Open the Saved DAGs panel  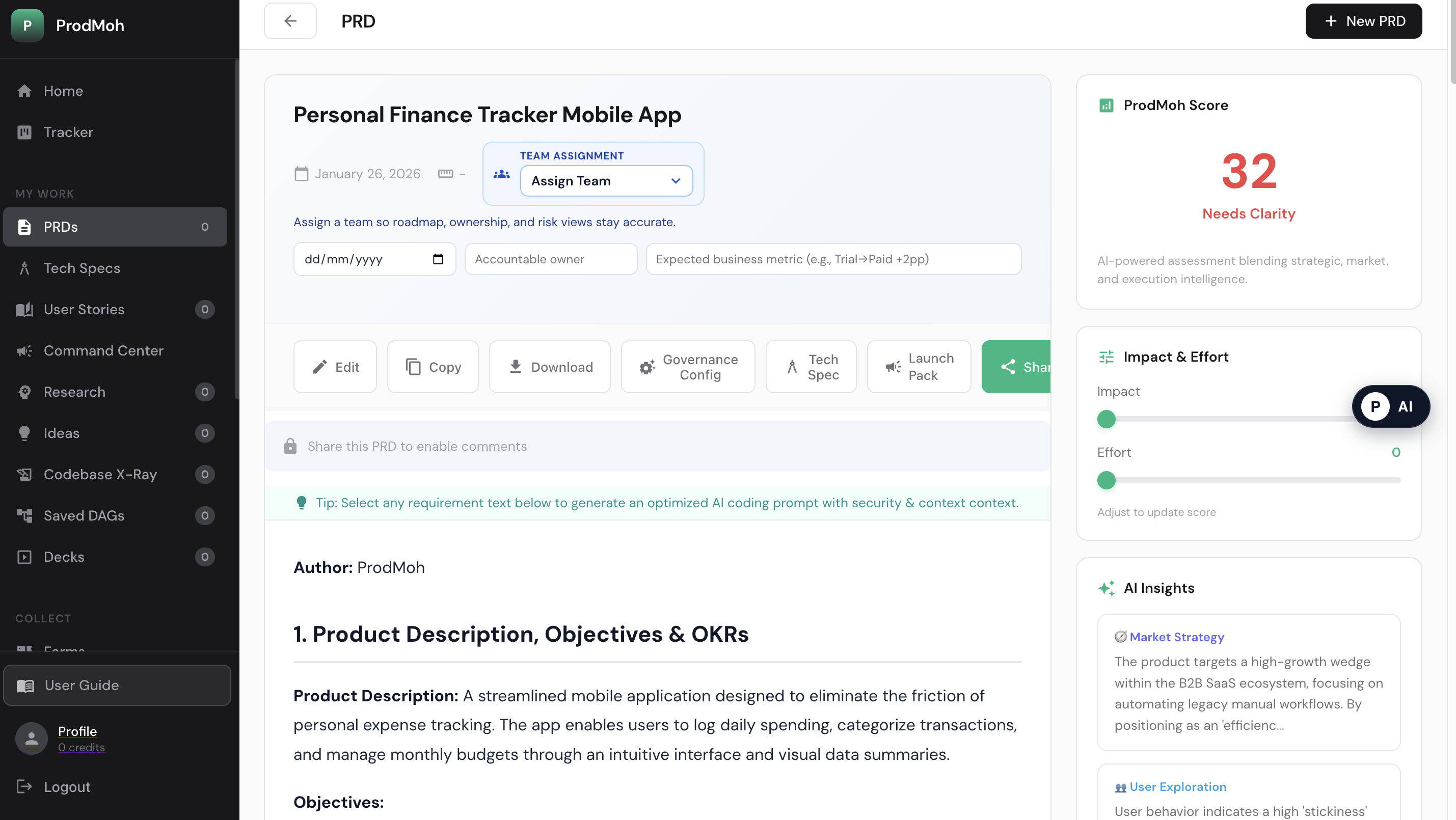(x=84, y=515)
